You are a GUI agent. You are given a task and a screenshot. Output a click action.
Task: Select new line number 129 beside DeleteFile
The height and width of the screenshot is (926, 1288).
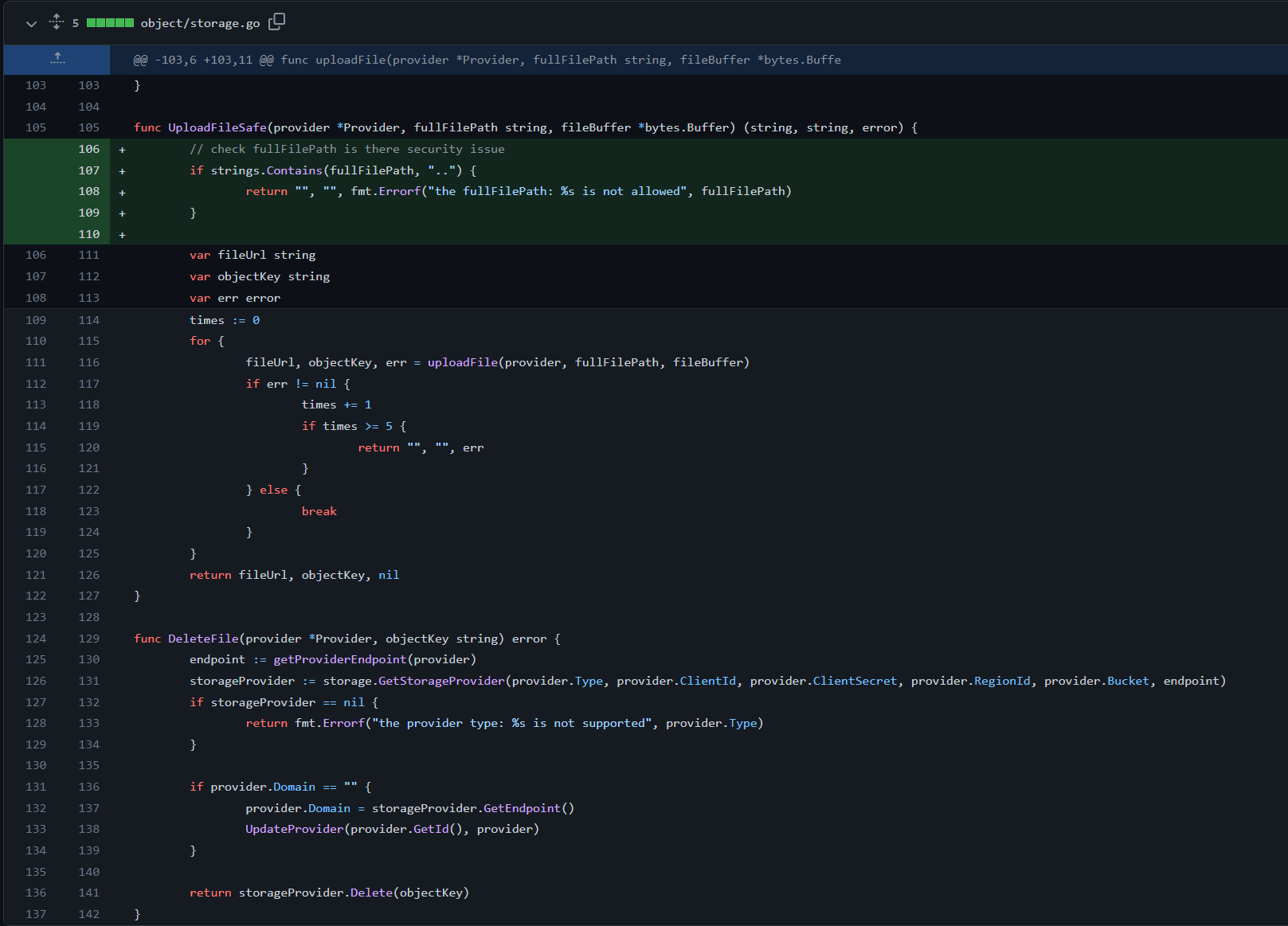[x=89, y=638]
